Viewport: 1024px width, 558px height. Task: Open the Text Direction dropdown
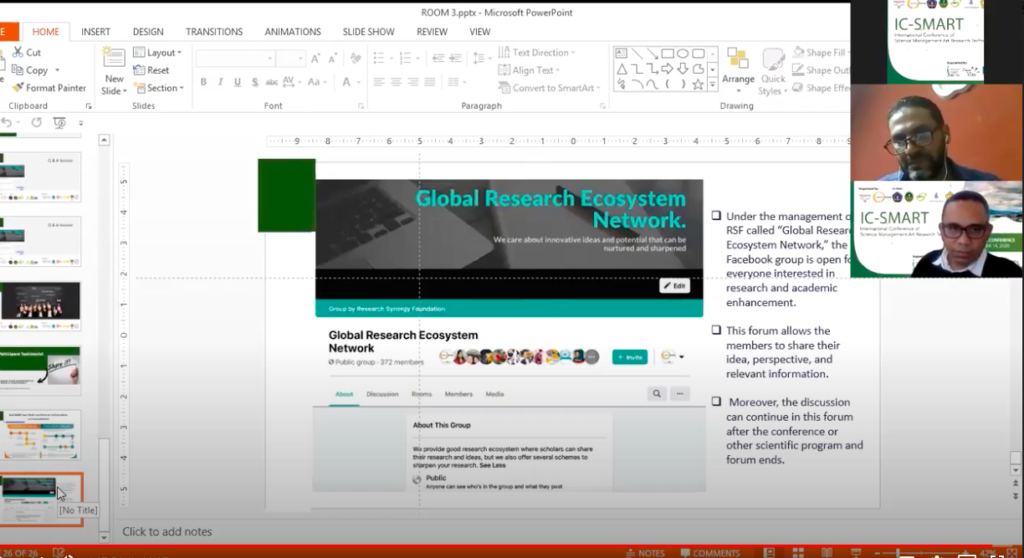pyautogui.click(x=537, y=52)
